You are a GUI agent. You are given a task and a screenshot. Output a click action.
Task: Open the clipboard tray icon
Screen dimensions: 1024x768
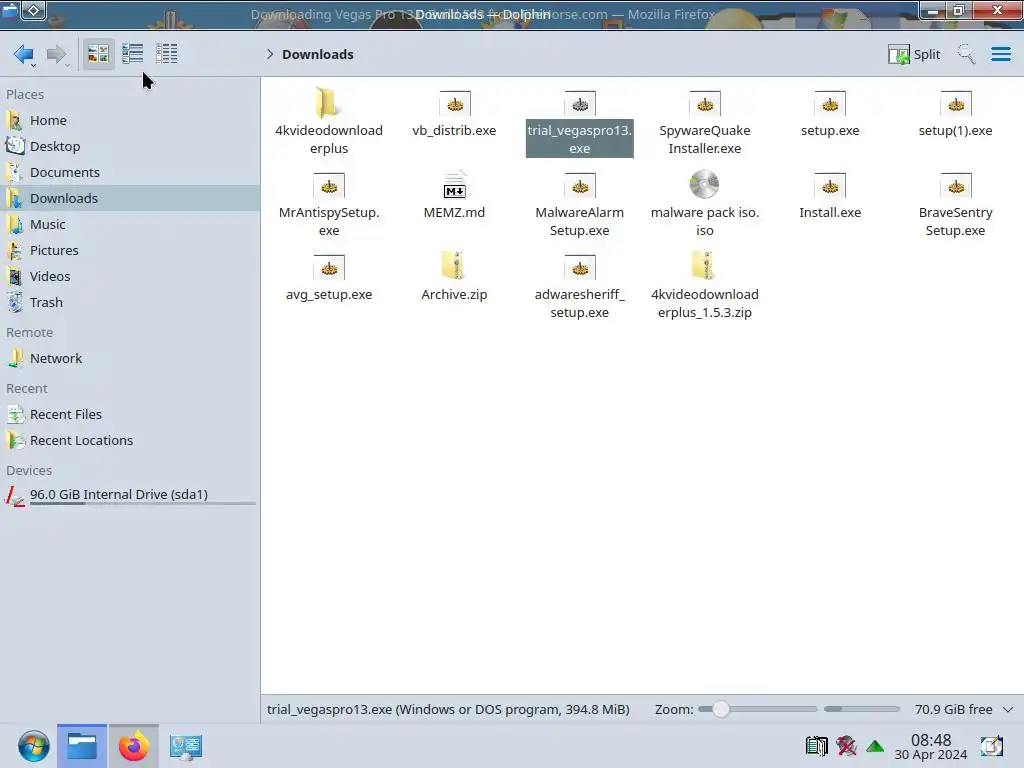[x=816, y=746]
